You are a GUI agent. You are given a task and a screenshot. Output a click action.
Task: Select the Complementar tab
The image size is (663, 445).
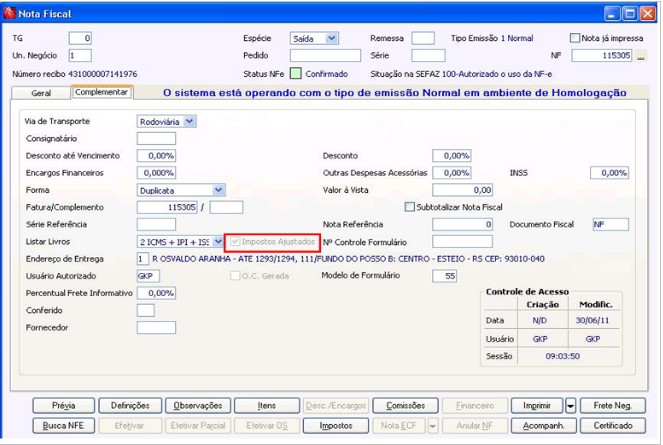(x=101, y=92)
